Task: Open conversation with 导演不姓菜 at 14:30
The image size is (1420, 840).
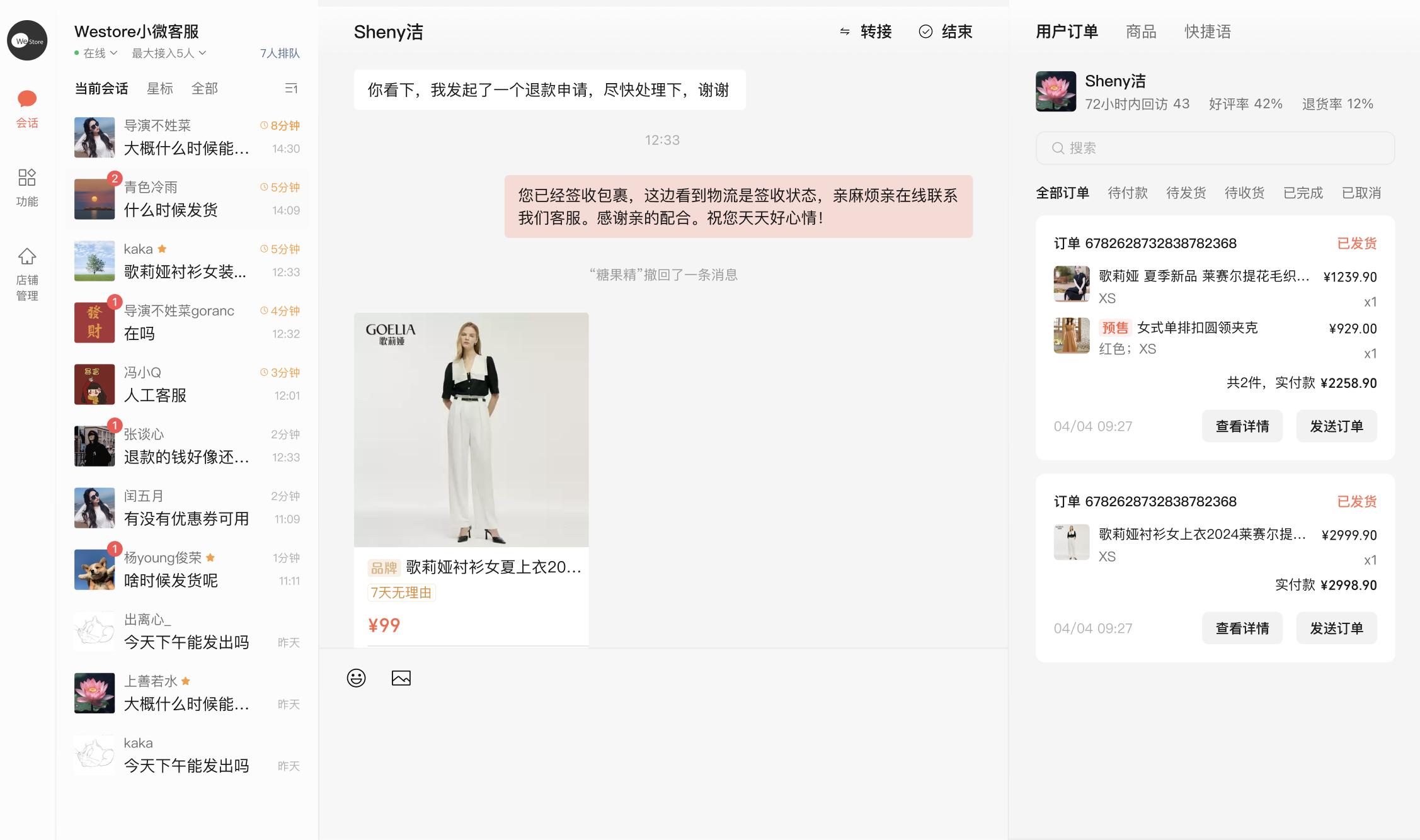Action: click(187, 137)
